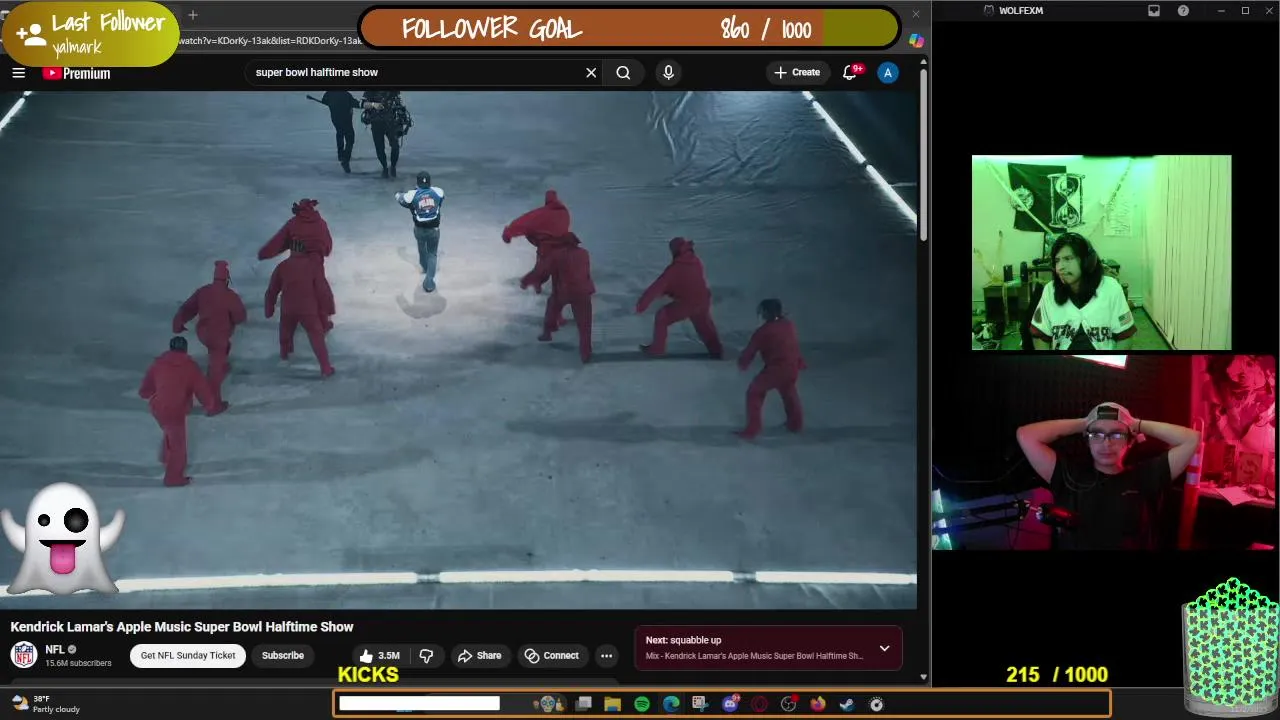Click the video player area
This screenshot has width=1280, height=720.
point(458,350)
